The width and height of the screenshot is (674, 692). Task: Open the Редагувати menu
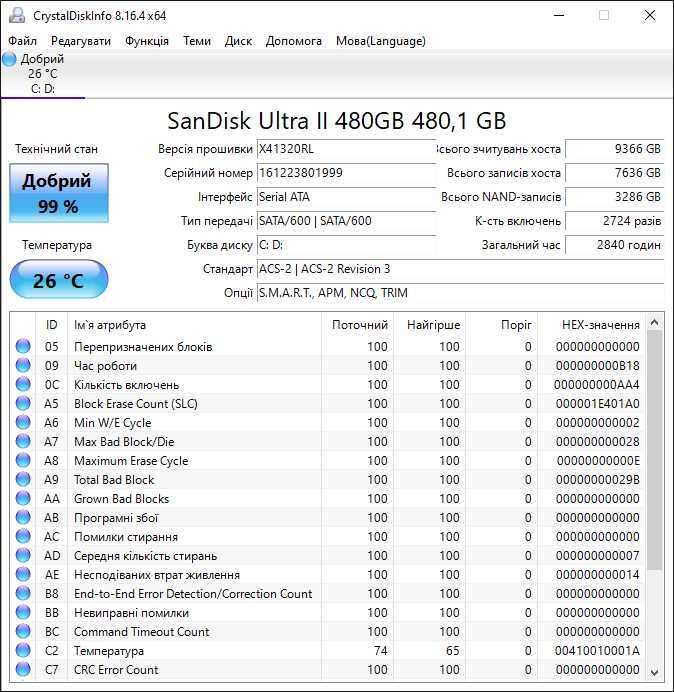coord(81,41)
